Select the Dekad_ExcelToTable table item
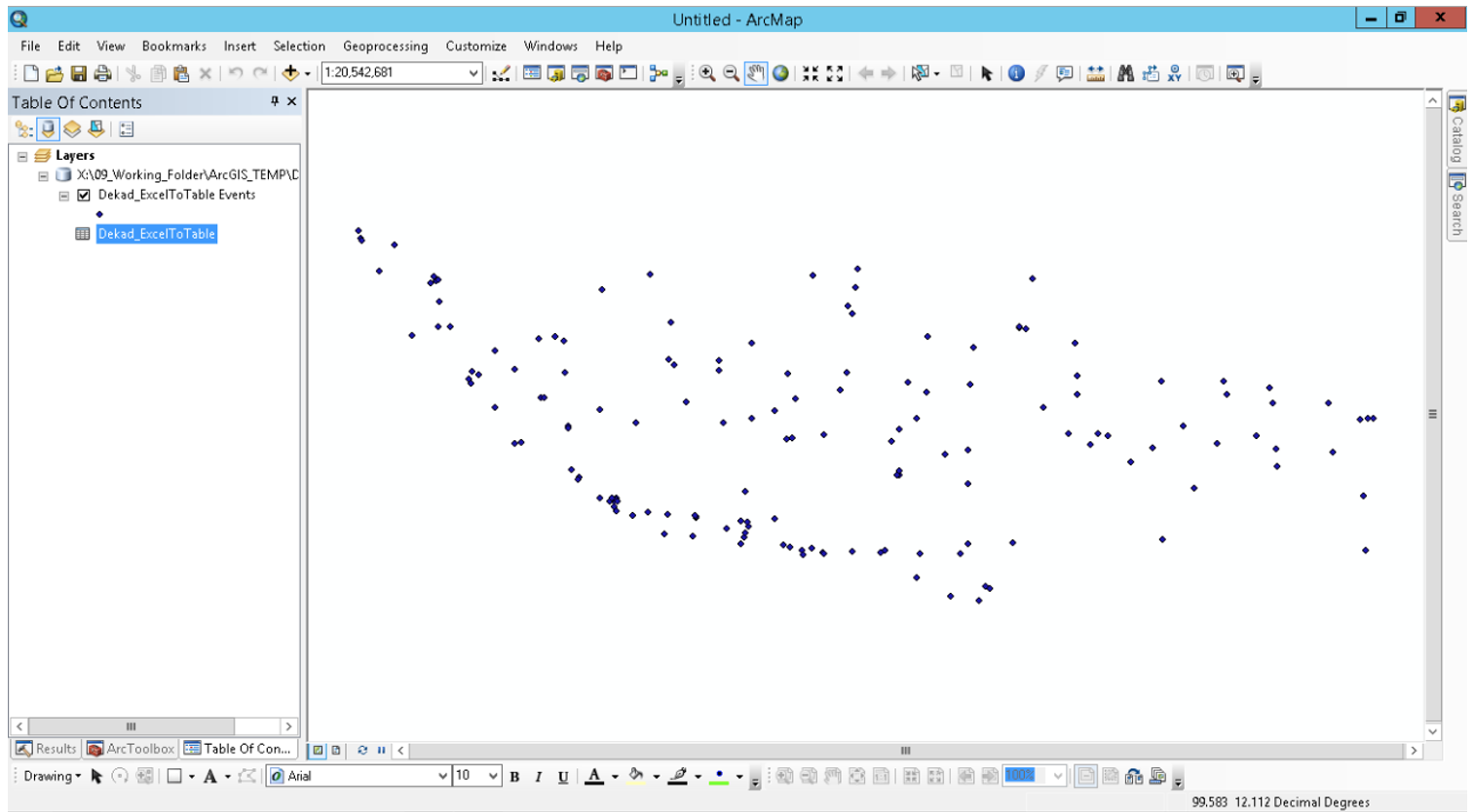This screenshot has width=1473, height=812. point(156,234)
